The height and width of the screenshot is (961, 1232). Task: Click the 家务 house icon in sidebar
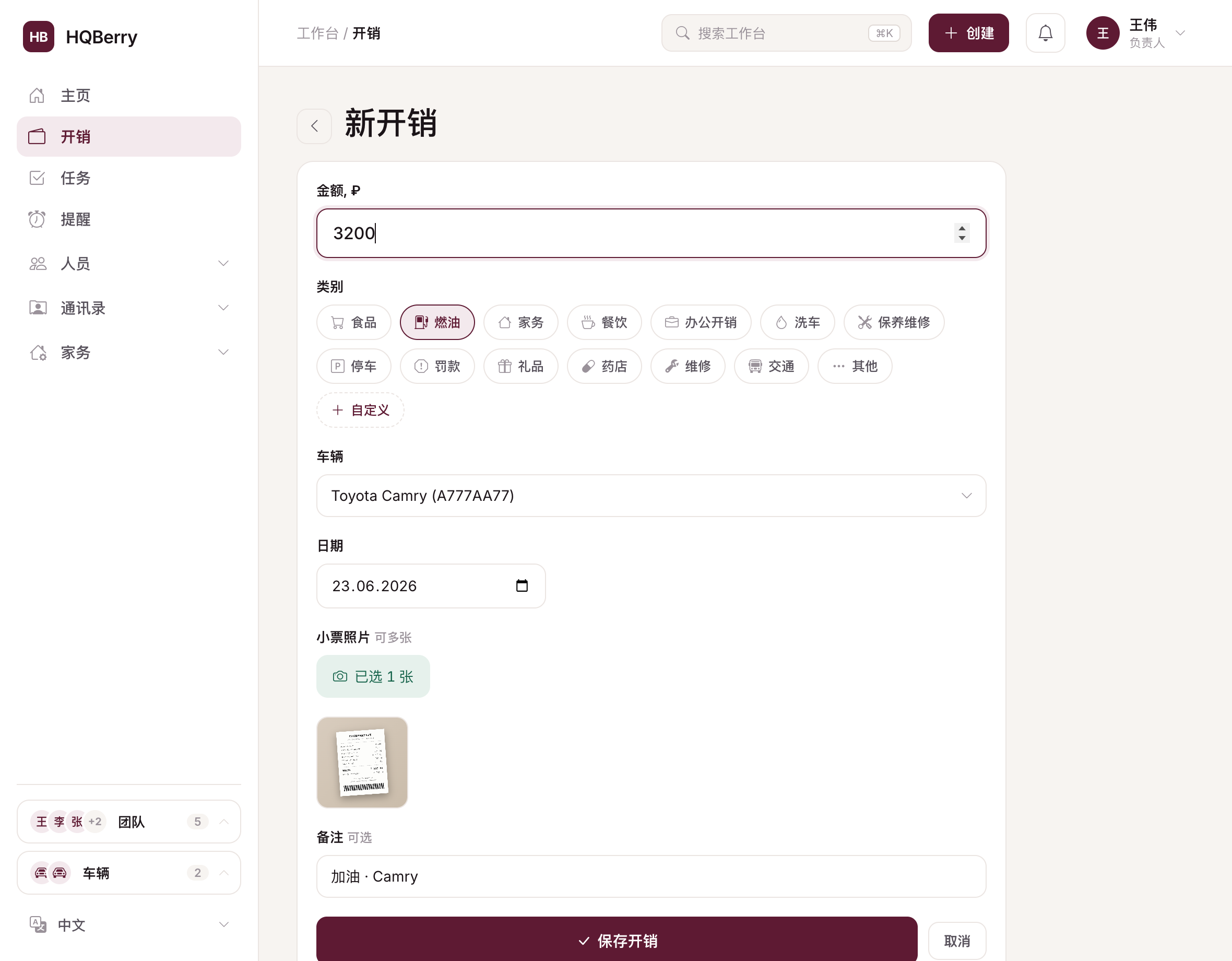pos(38,352)
